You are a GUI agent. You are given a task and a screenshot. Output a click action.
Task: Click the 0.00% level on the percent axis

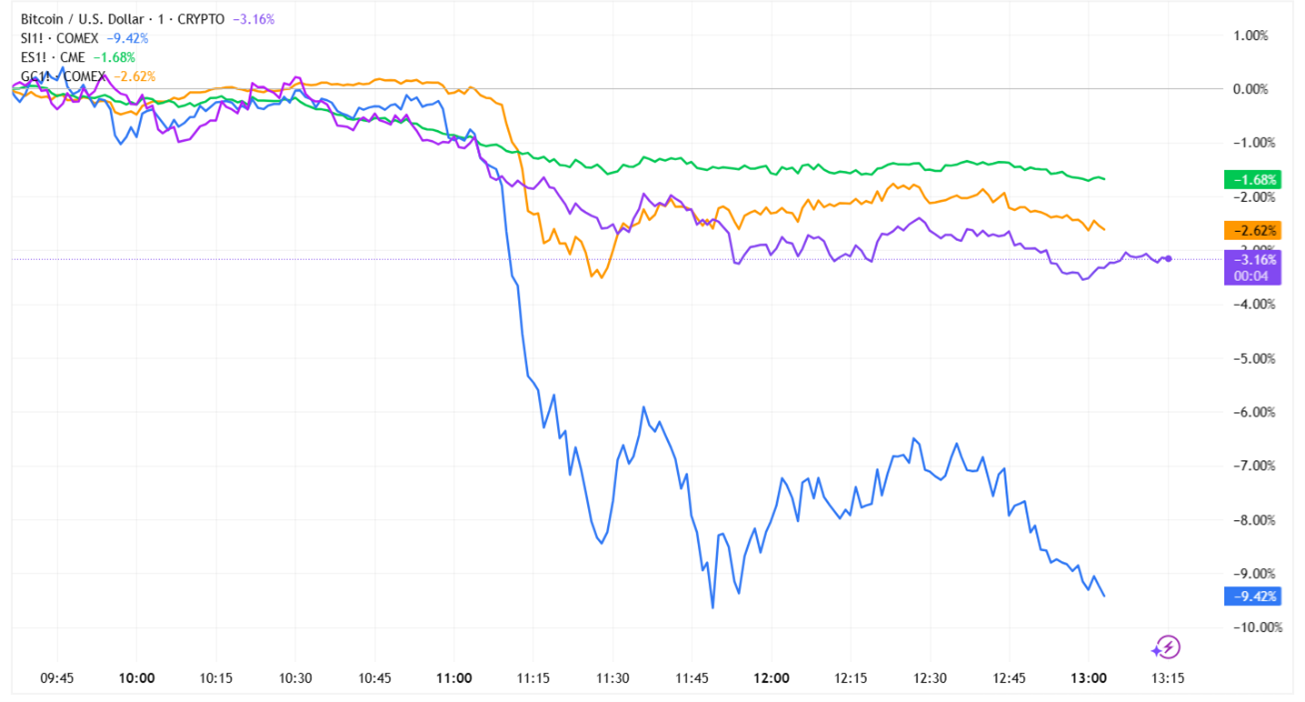click(x=1250, y=89)
